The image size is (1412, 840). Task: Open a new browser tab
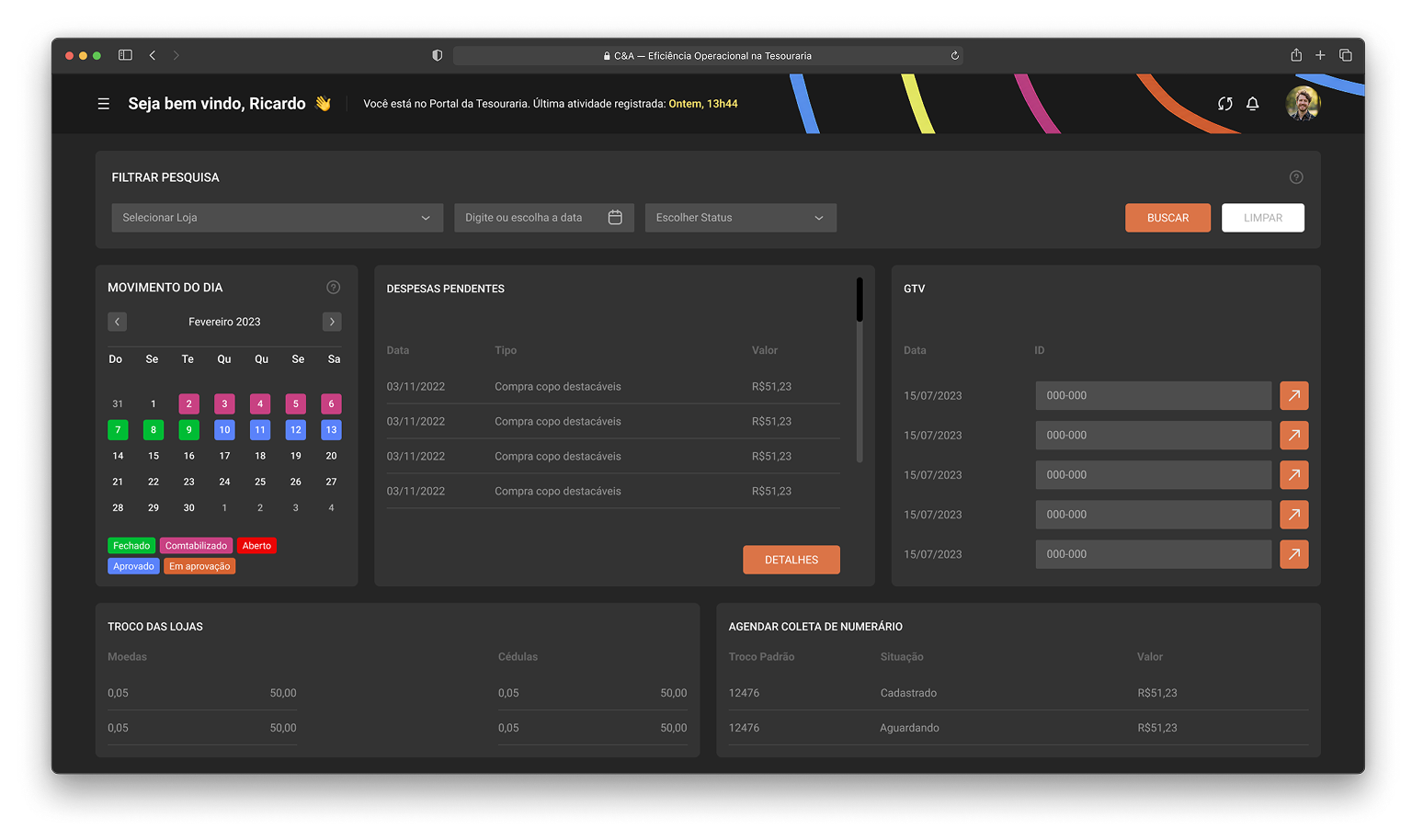coord(1320,55)
